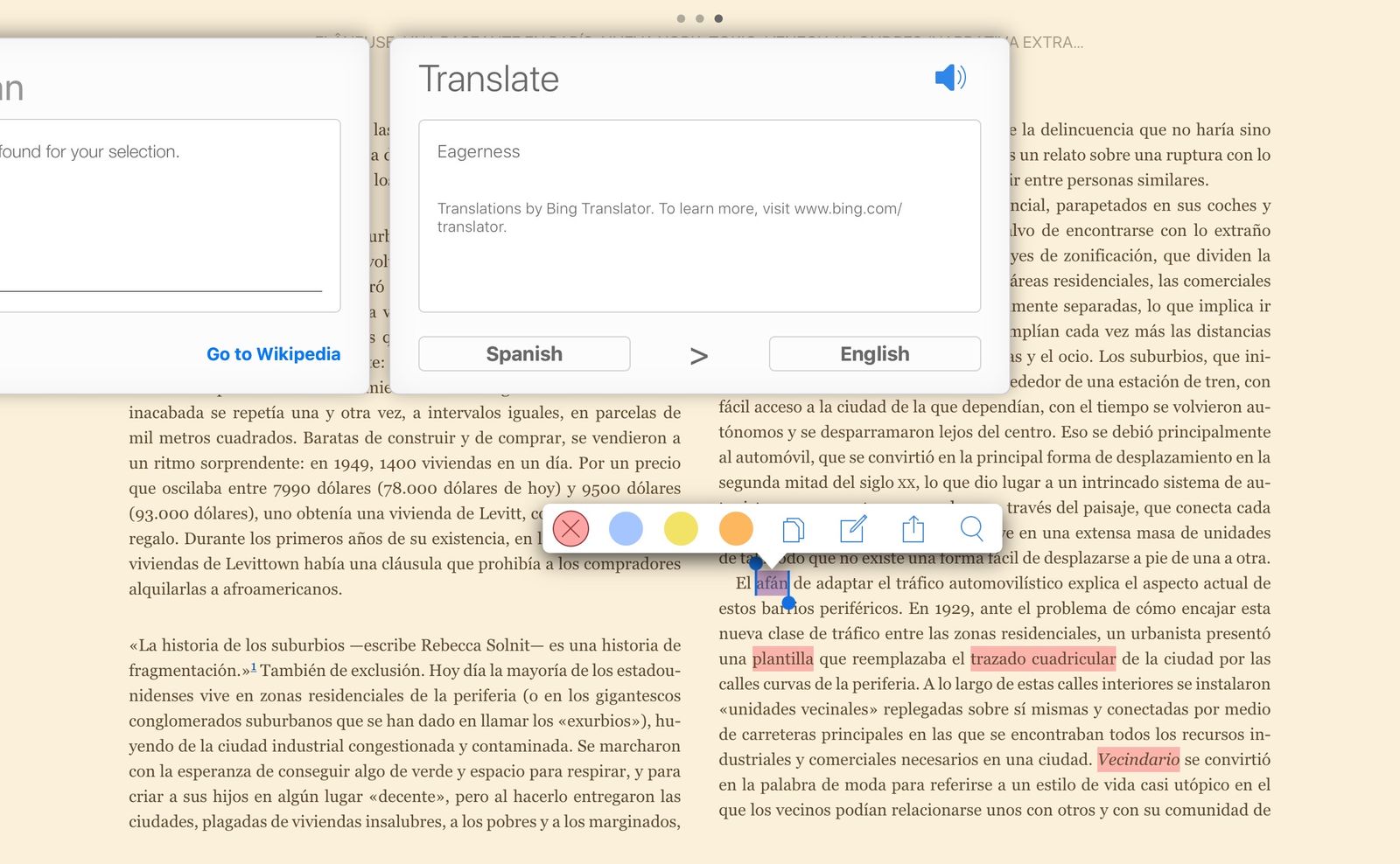Apply the orange highlight color
The width and height of the screenshot is (1400, 864).
point(736,529)
